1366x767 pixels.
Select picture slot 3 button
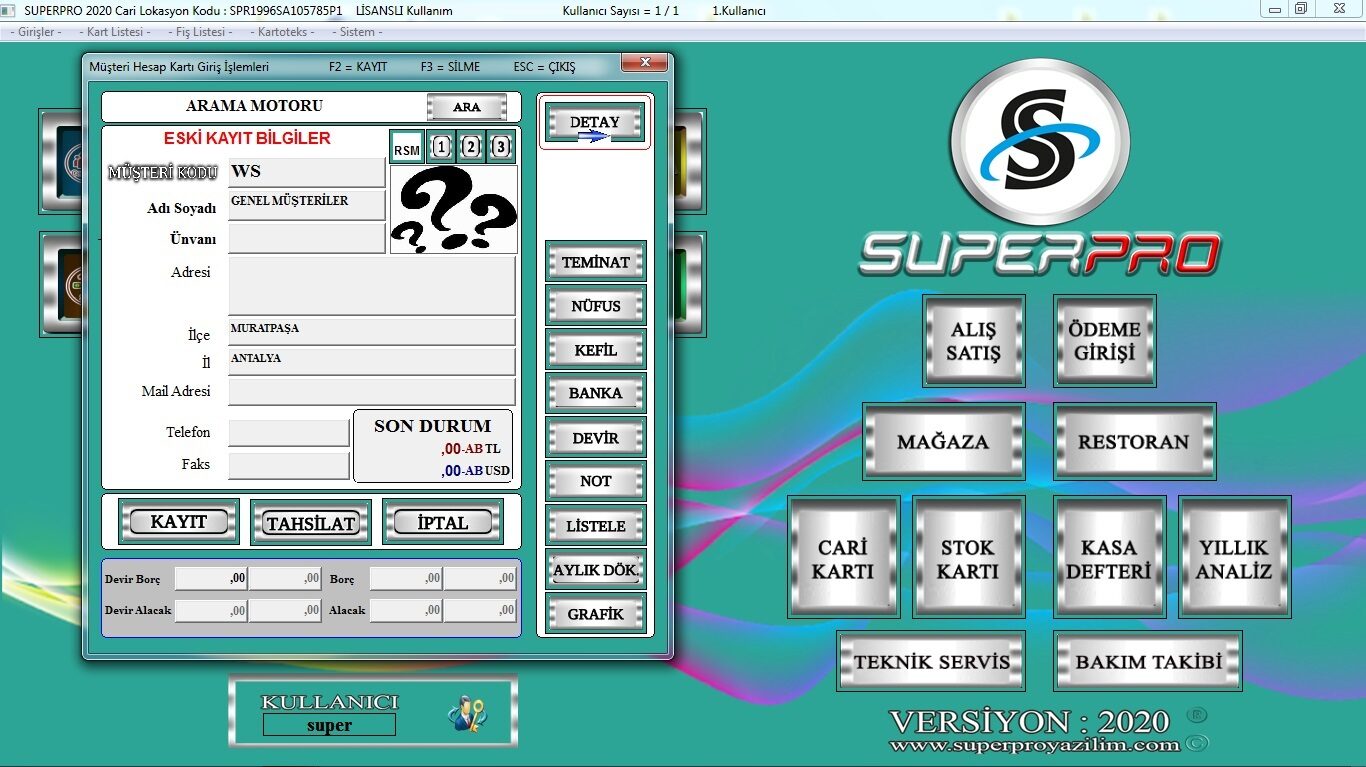501,148
